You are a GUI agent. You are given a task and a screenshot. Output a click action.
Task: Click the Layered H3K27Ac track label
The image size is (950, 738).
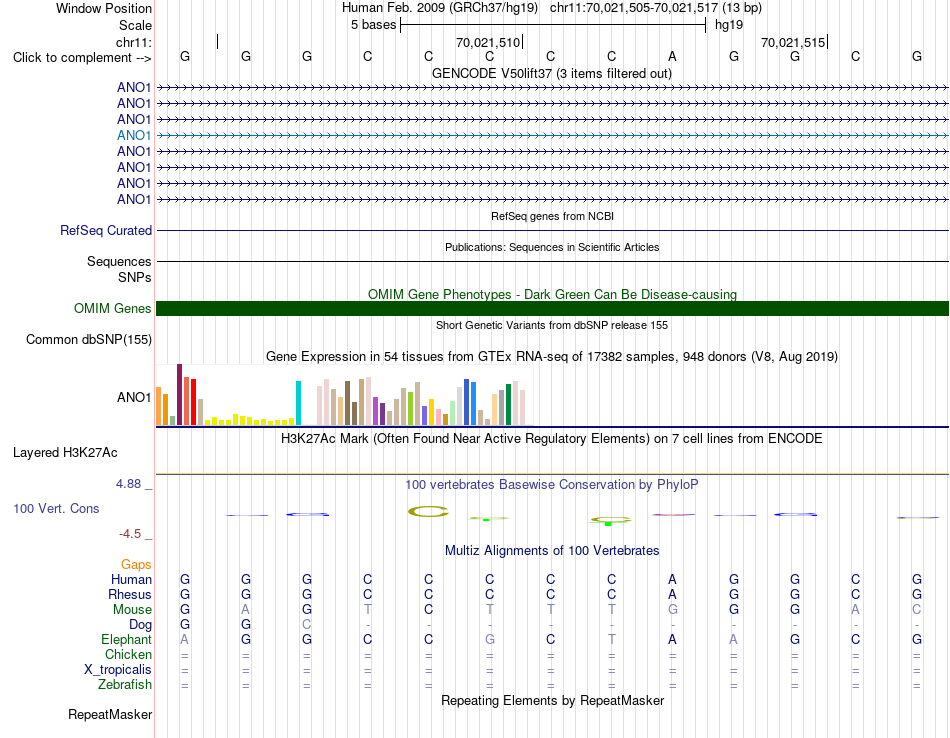coord(65,453)
